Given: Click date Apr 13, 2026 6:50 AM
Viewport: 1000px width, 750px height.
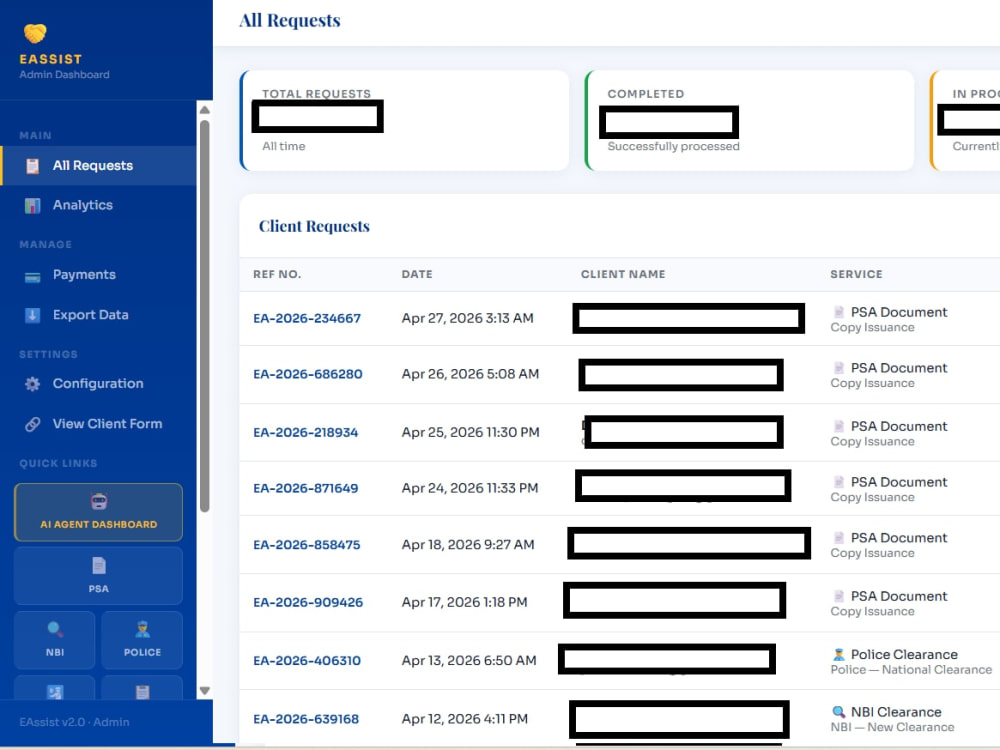Looking at the screenshot, I should 469,661.
